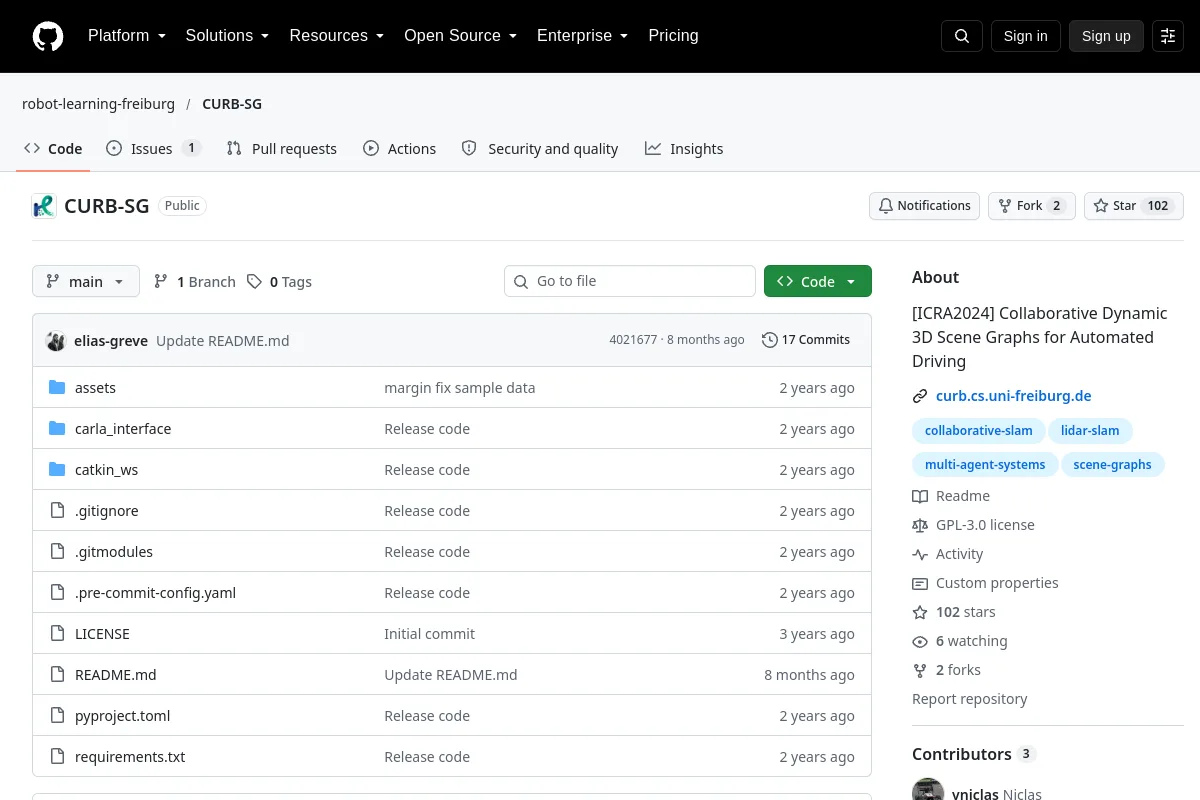
Task: Switch to the Code tab
Action: tap(54, 149)
